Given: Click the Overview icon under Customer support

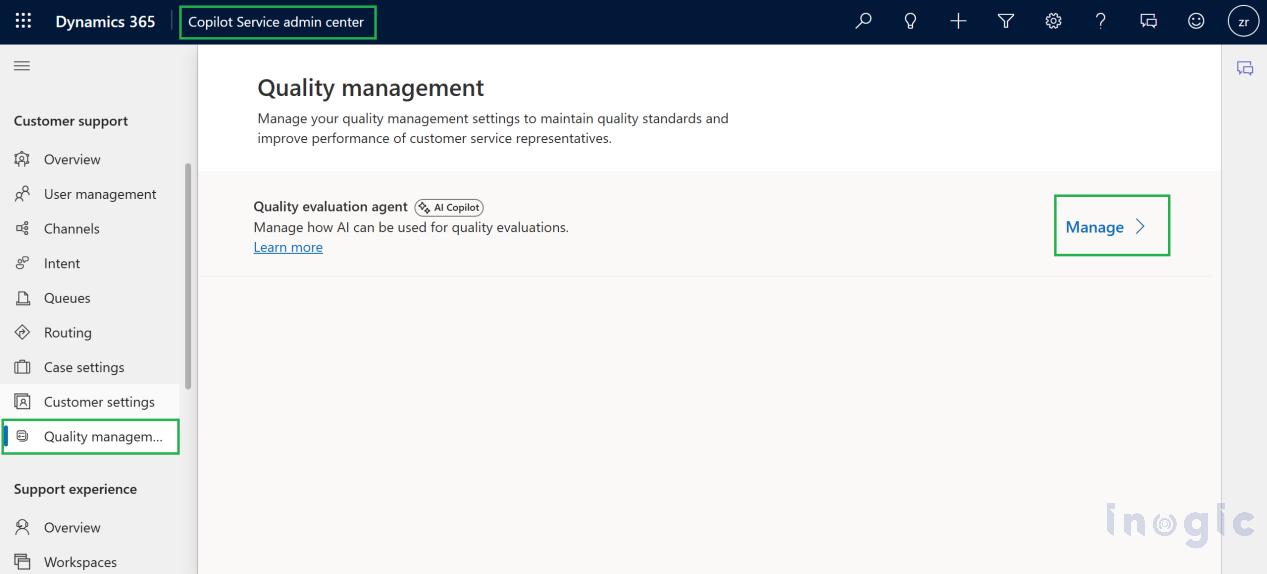Looking at the screenshot, I should tap(22, 159).
